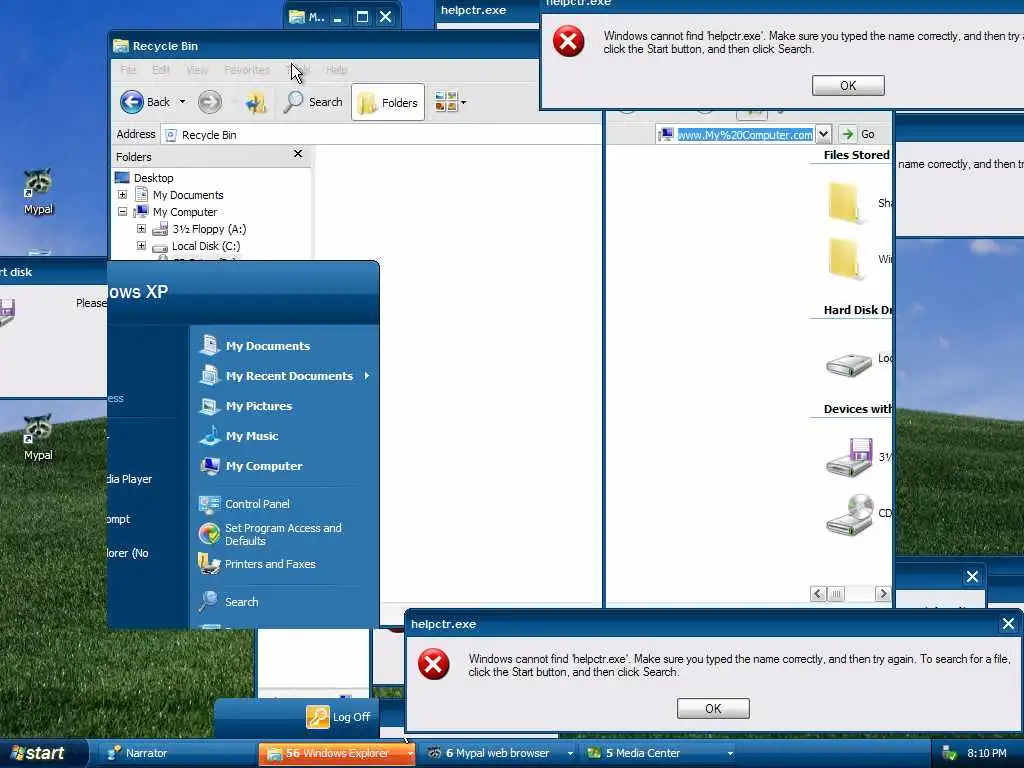Open View menu in Recycle Bin window
Image resolution: width=1024 pixels, height=768 pixels.
point(197,70)
